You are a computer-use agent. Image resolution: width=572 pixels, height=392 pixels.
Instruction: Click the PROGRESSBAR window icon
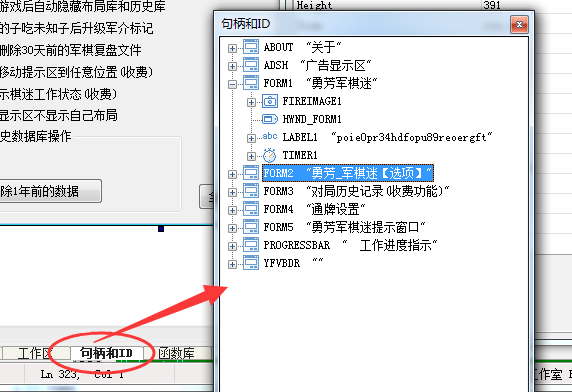coord(251,245)
